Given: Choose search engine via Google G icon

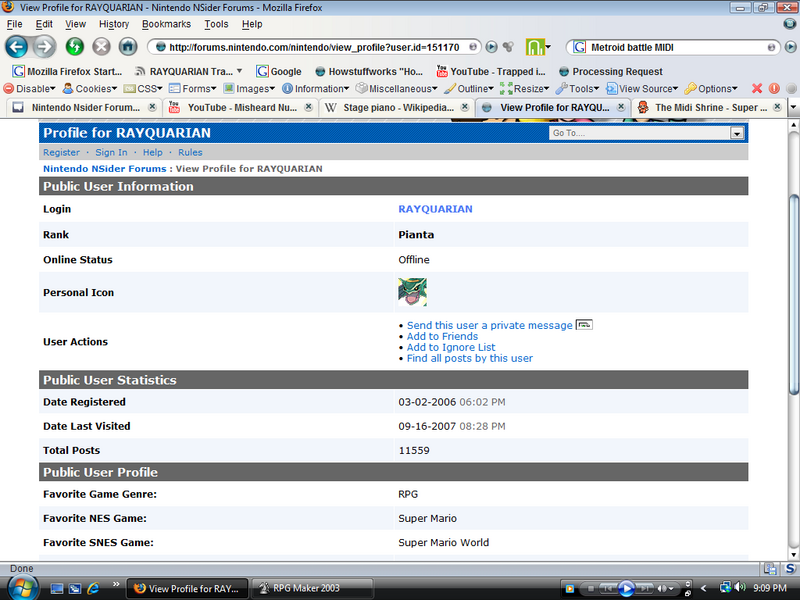Looking at the screenshot, I should coord(580,47).
